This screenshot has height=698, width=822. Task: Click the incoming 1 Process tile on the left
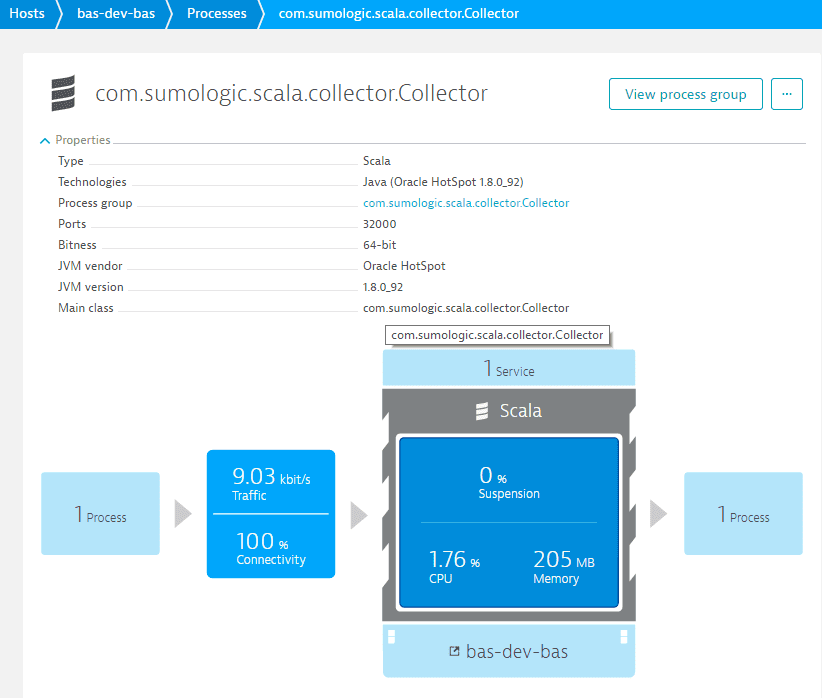pos(100,513)
